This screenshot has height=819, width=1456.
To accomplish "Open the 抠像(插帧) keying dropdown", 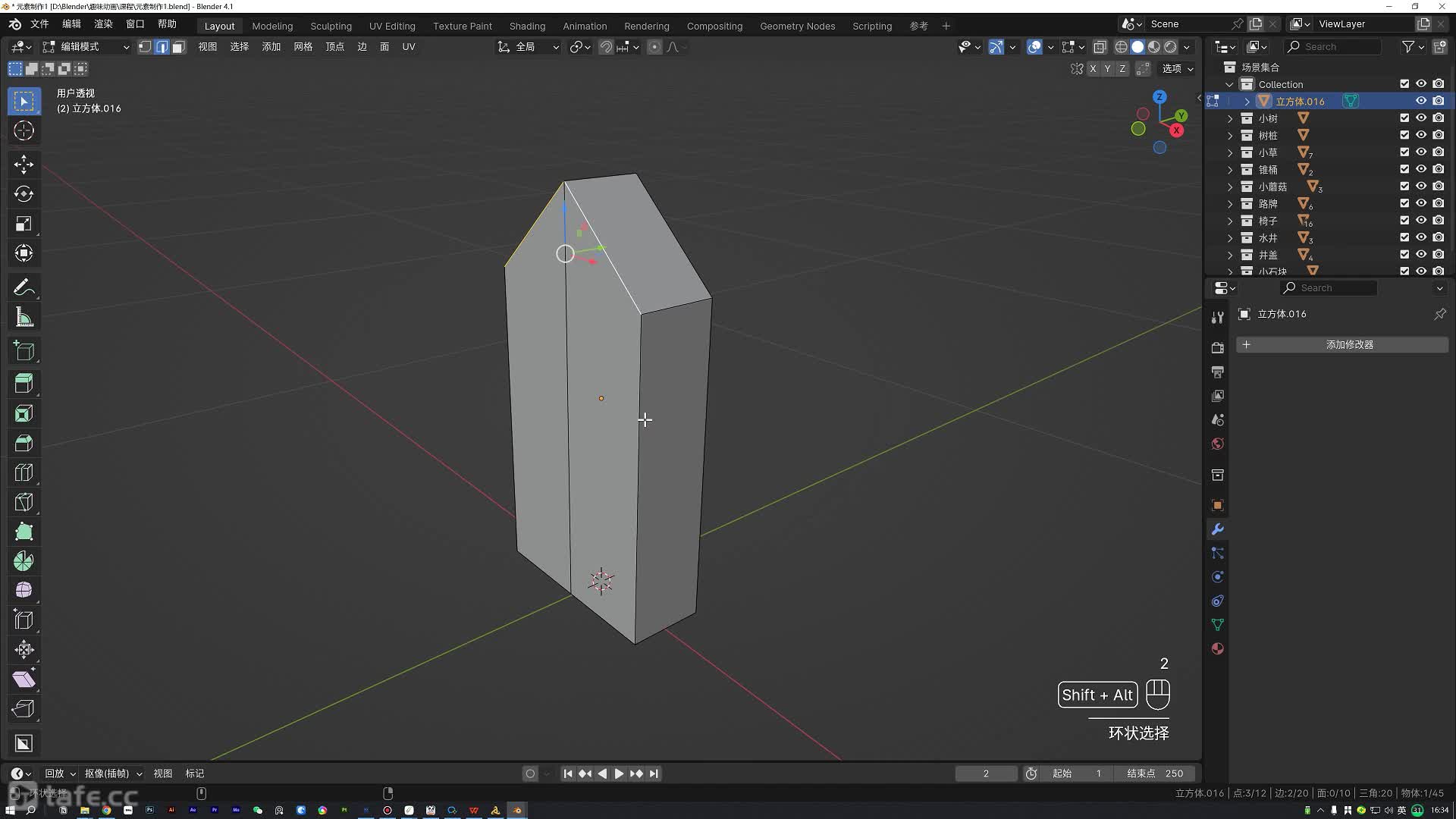I will click(113, 773).
